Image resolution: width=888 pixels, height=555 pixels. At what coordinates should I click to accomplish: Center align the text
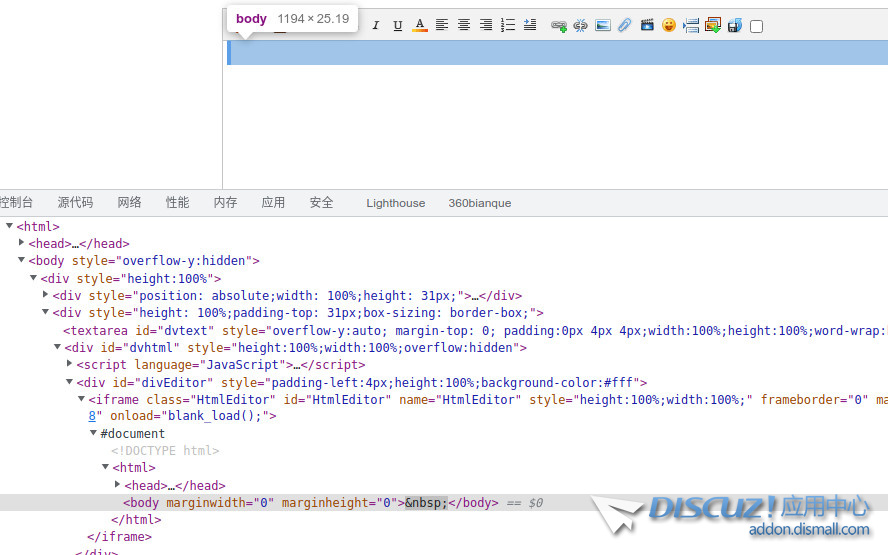click(464, 26)
